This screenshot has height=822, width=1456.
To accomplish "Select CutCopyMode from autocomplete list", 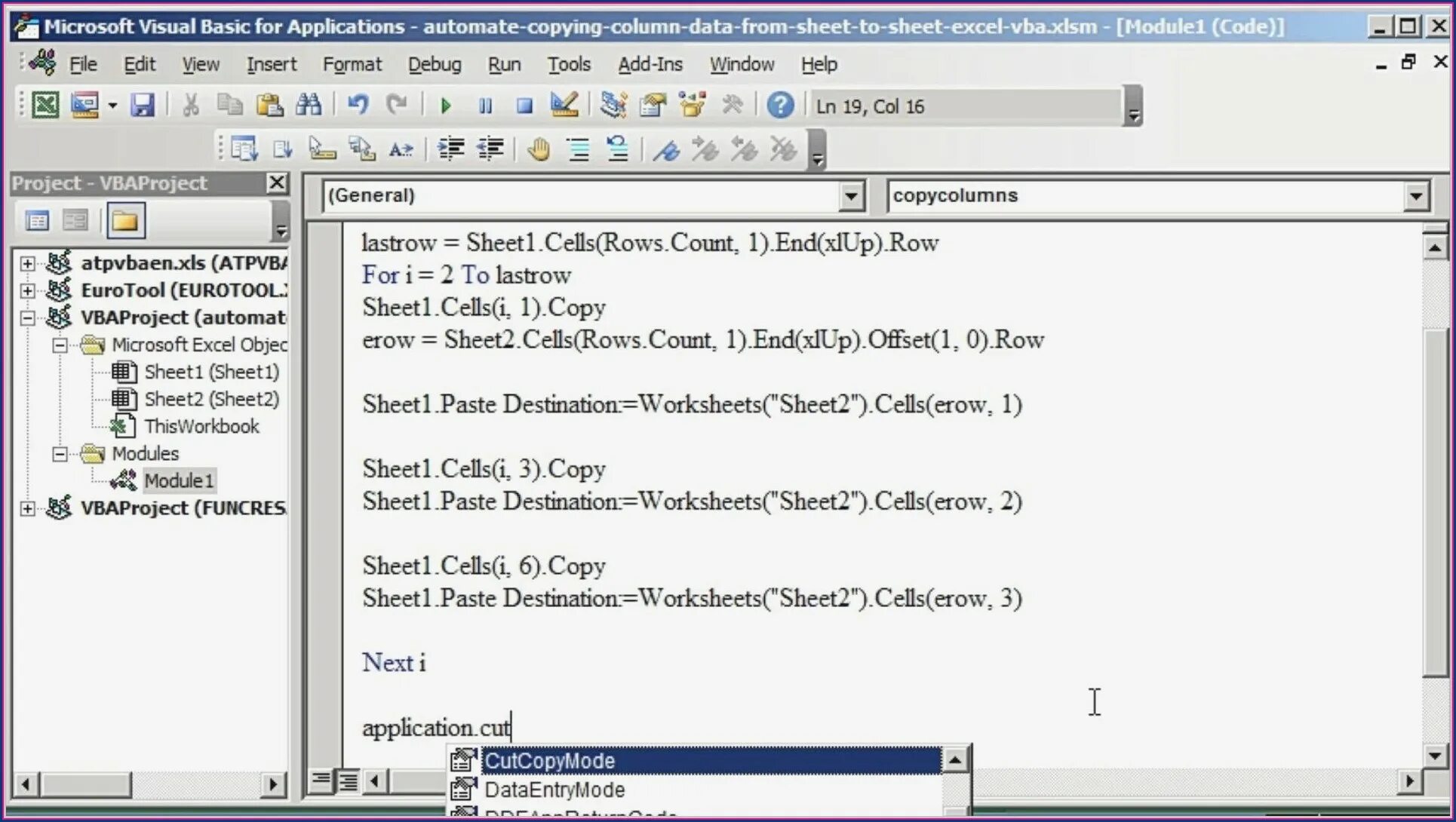I will tap(549, 761).
